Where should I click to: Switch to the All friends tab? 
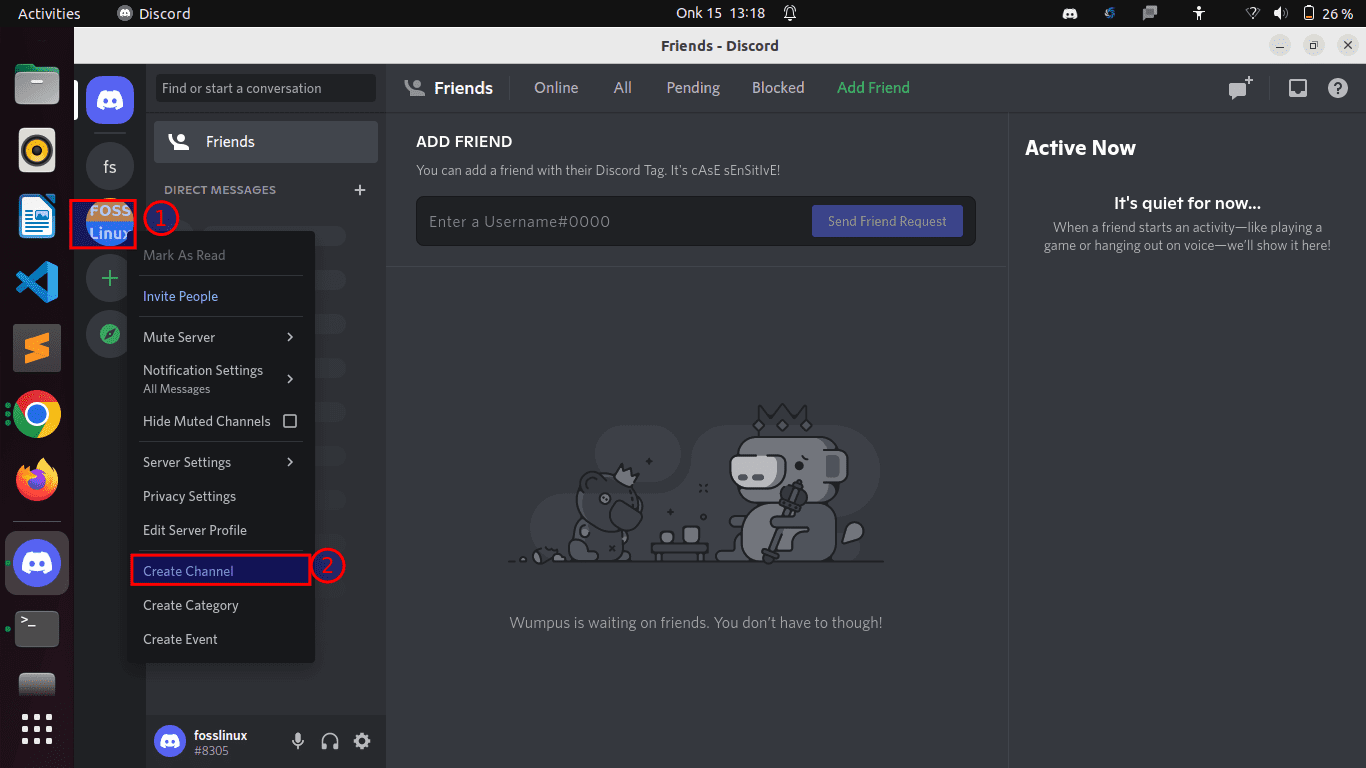click(622, 88)
